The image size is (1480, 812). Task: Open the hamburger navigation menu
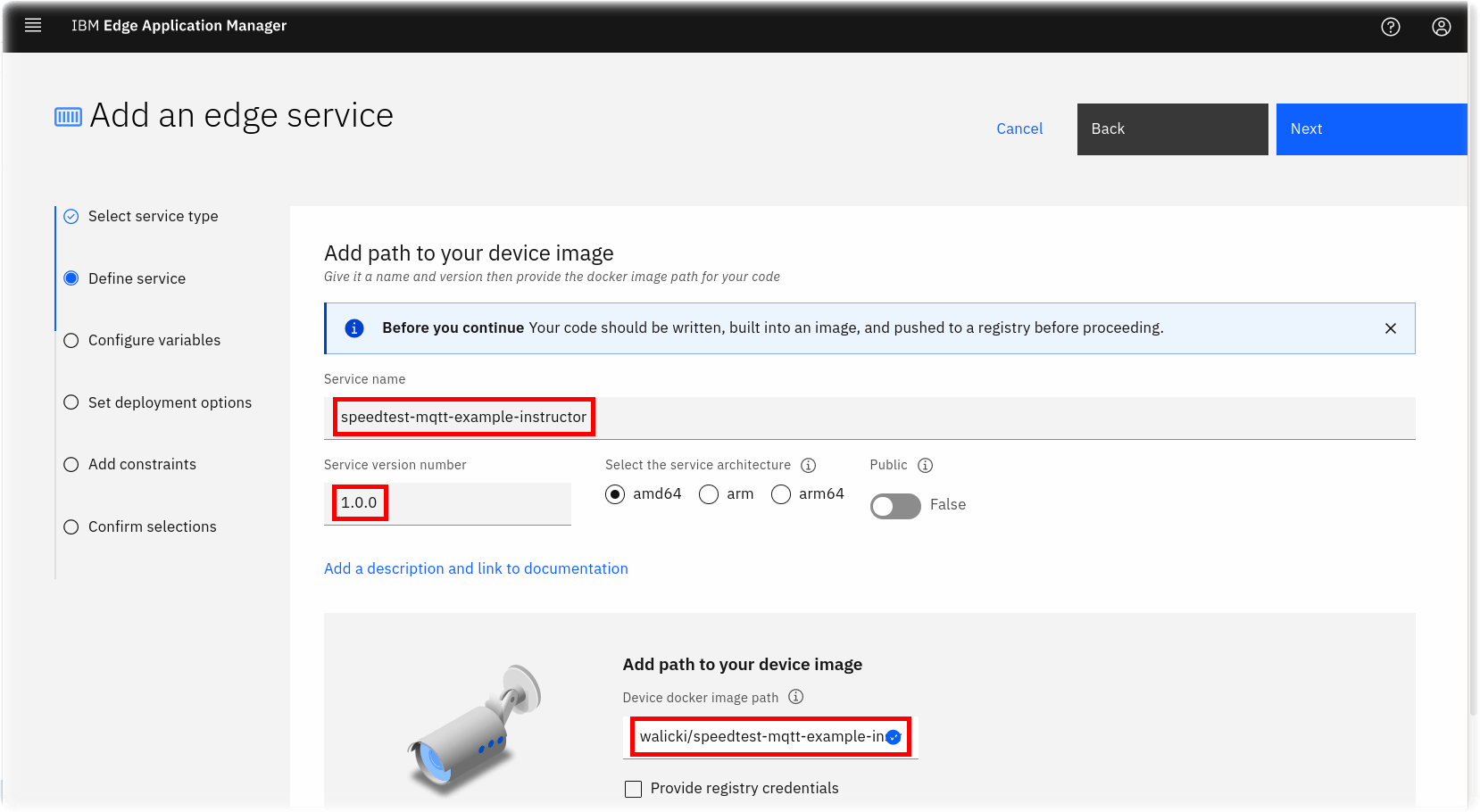33,26
